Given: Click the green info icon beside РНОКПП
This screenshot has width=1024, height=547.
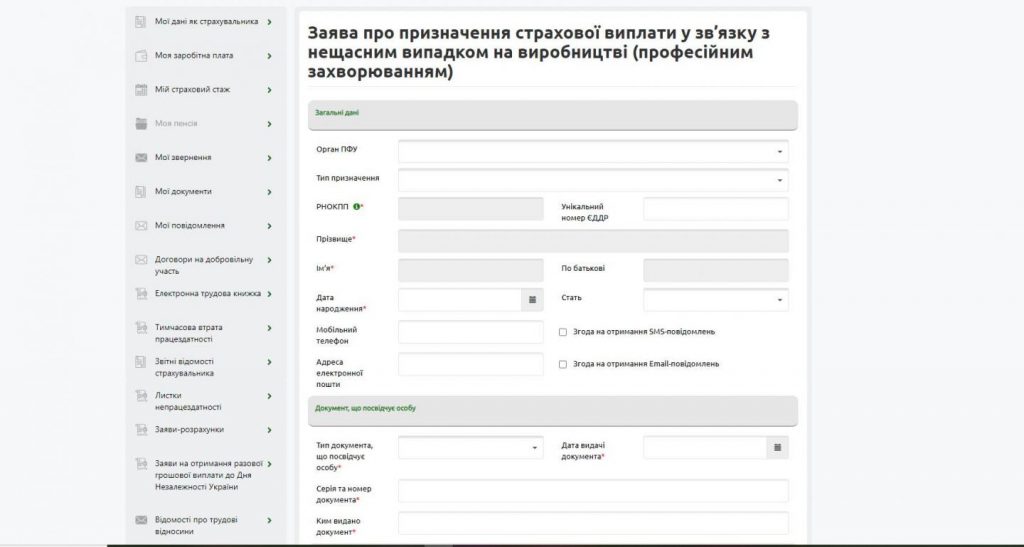Looking at the screenshot, I should coord(356,206).
